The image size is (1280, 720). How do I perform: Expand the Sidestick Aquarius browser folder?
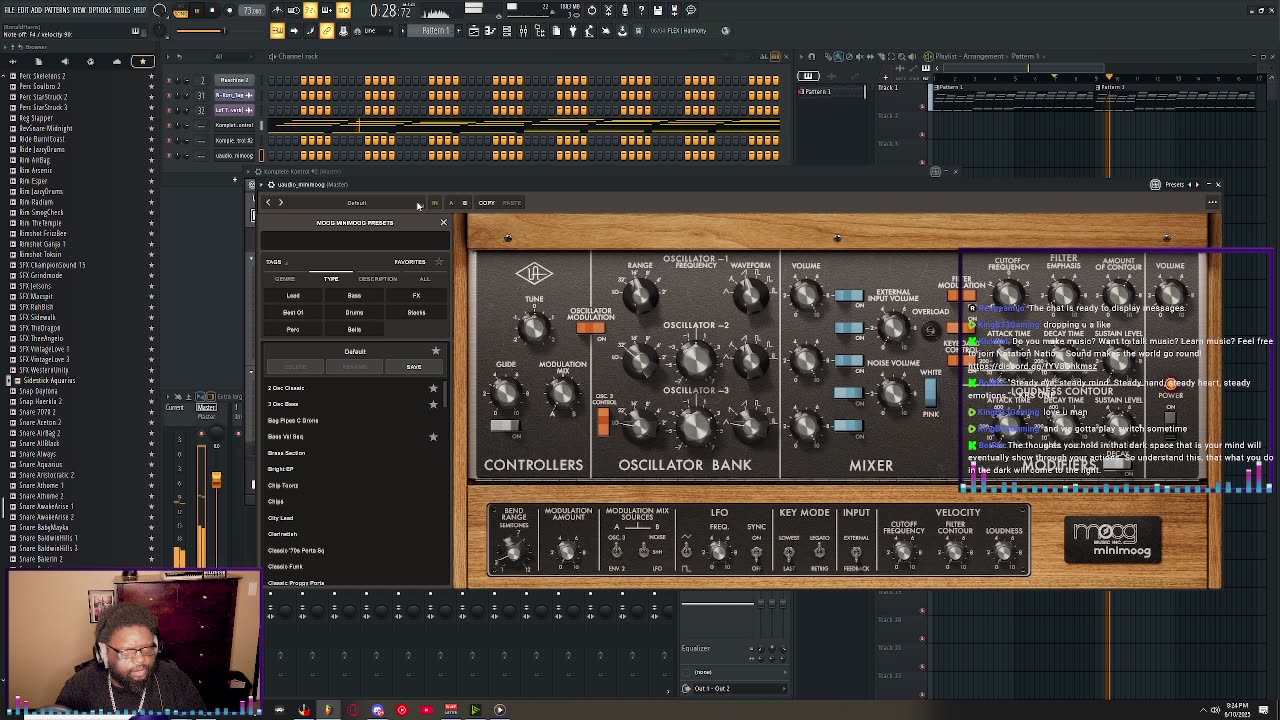[x=8, y=380]
